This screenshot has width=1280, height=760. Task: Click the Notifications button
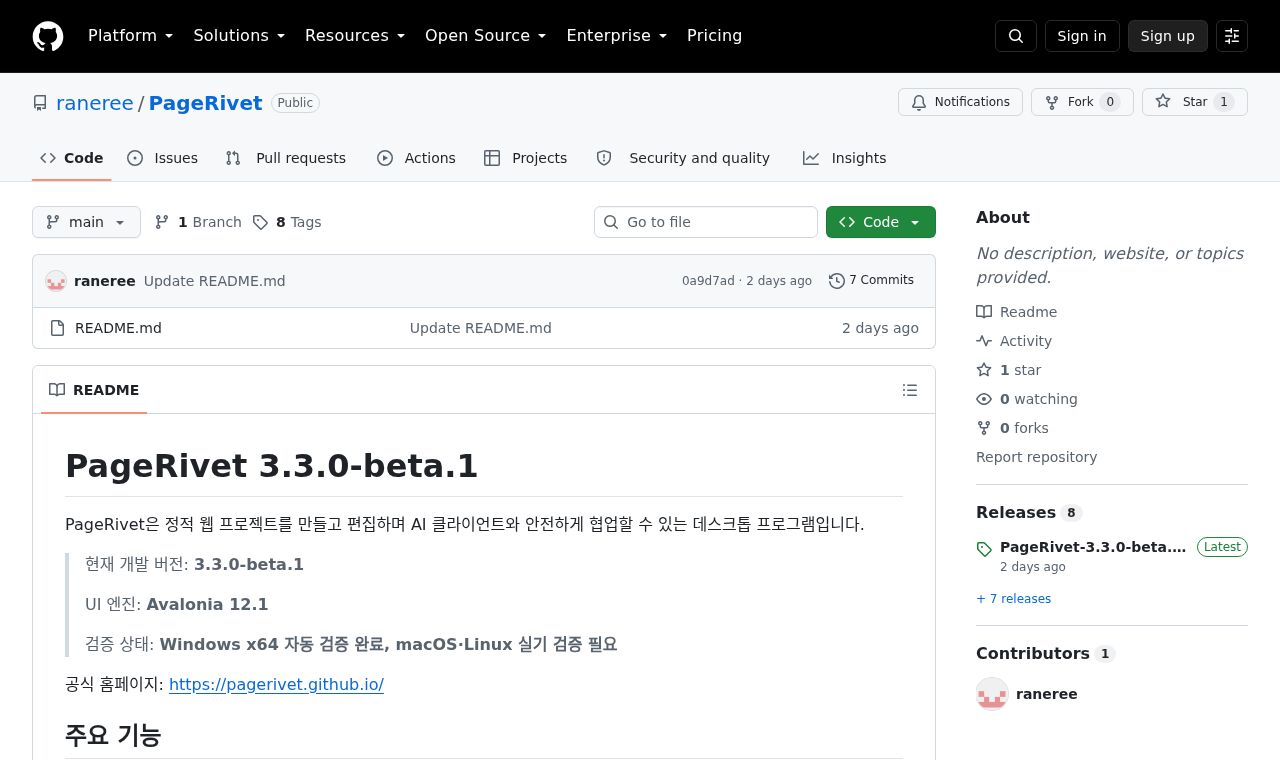click(x=961, y=102)
